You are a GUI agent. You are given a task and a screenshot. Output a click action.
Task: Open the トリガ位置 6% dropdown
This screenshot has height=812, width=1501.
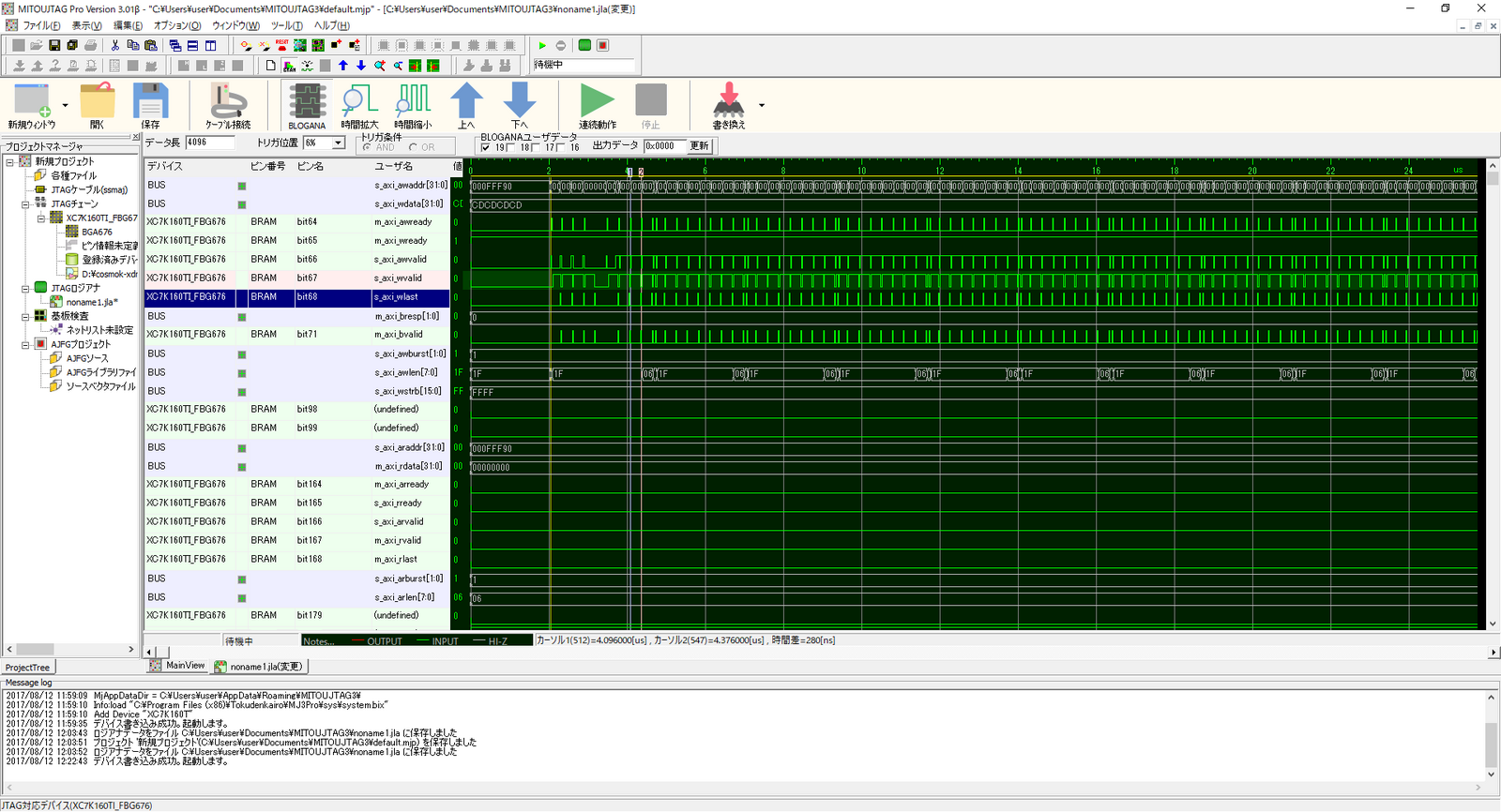338,143
